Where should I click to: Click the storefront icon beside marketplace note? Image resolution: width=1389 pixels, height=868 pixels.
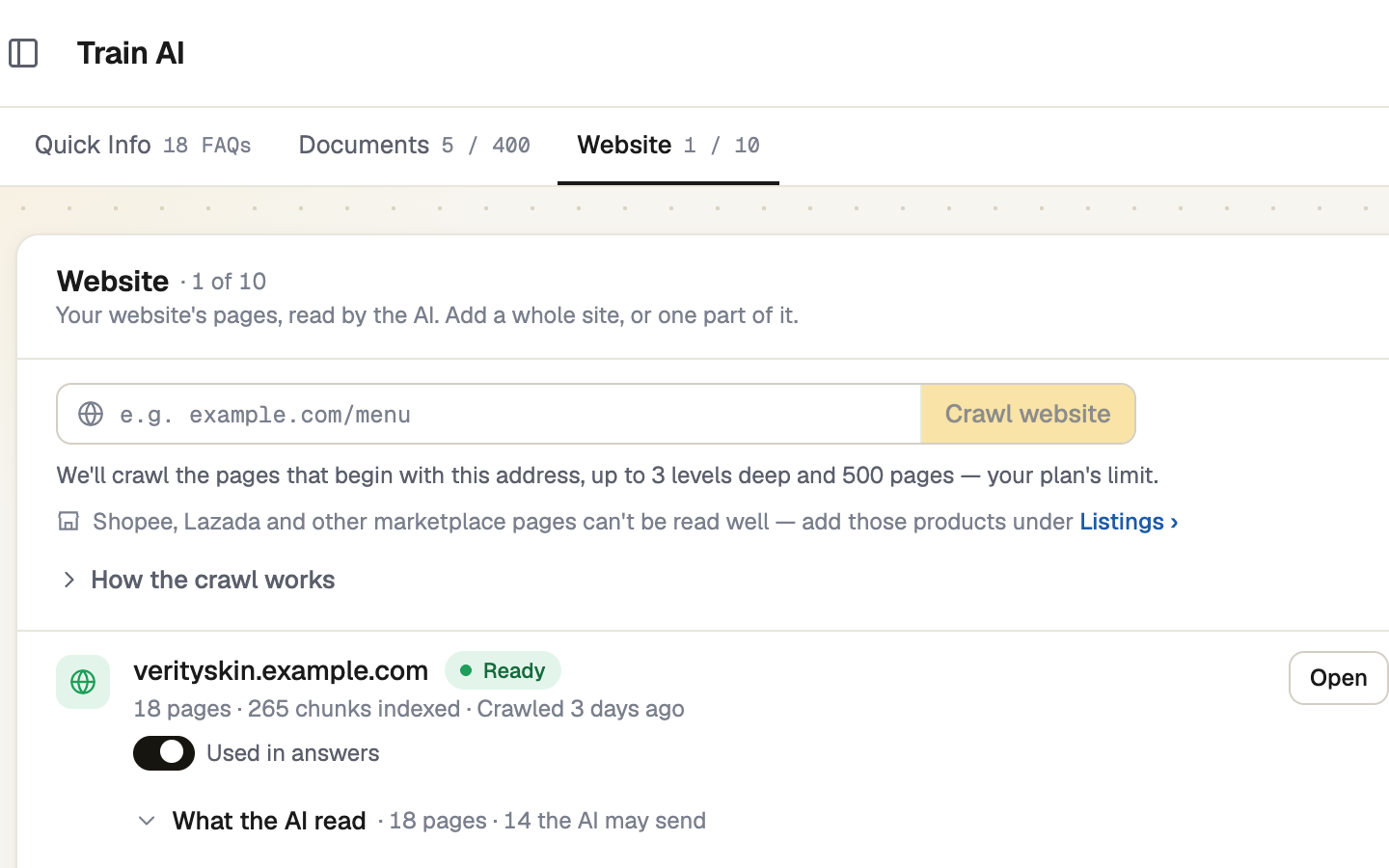tap(68, 522)
